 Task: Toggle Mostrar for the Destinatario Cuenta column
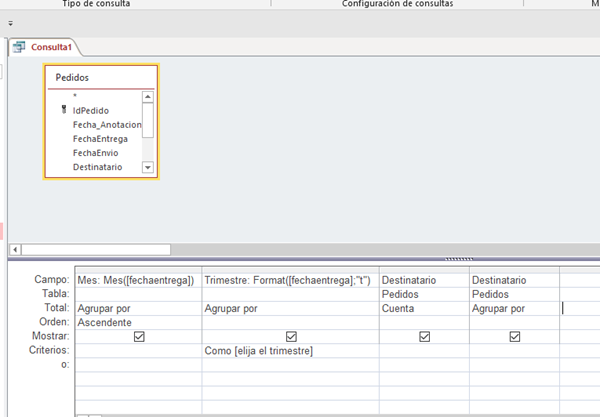click(424, 337)
